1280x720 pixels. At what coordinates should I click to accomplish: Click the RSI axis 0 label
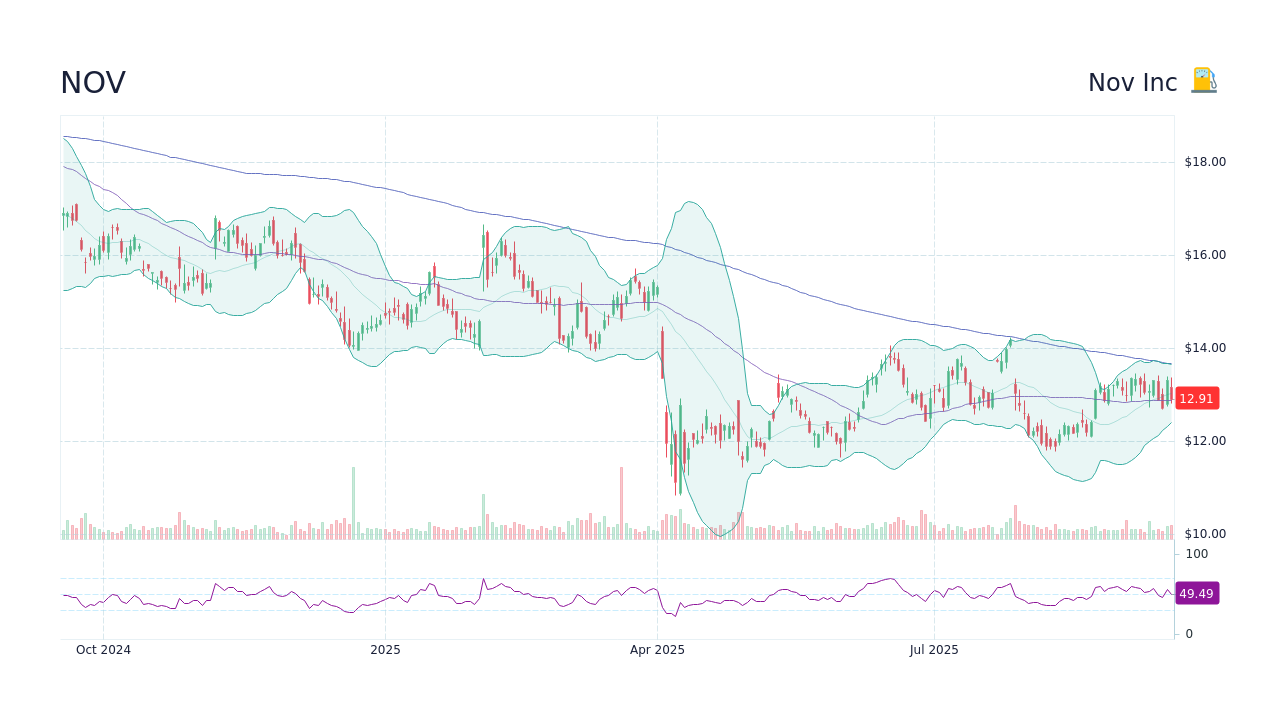coord(1189,634)
